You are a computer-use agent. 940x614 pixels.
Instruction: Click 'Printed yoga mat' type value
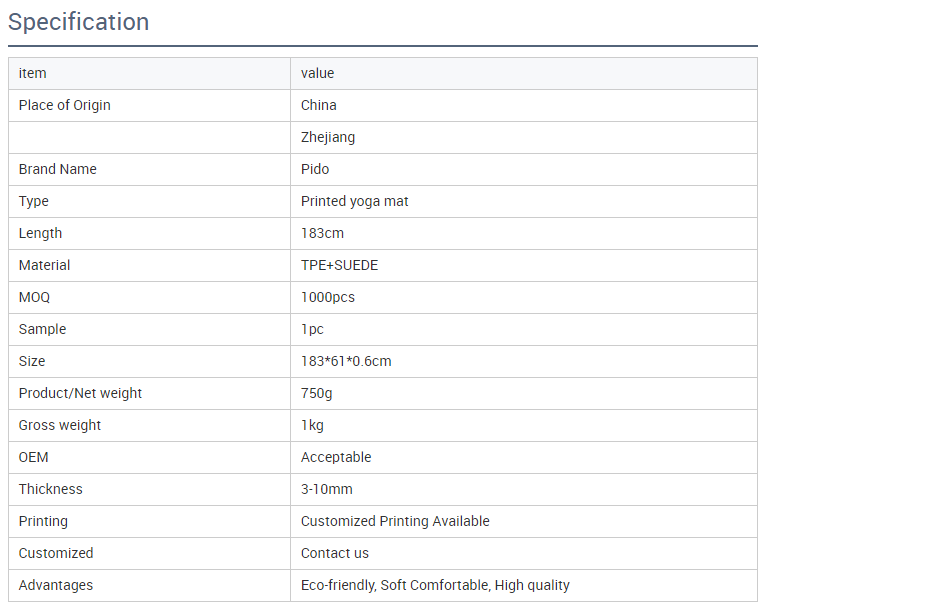[355, 201]
